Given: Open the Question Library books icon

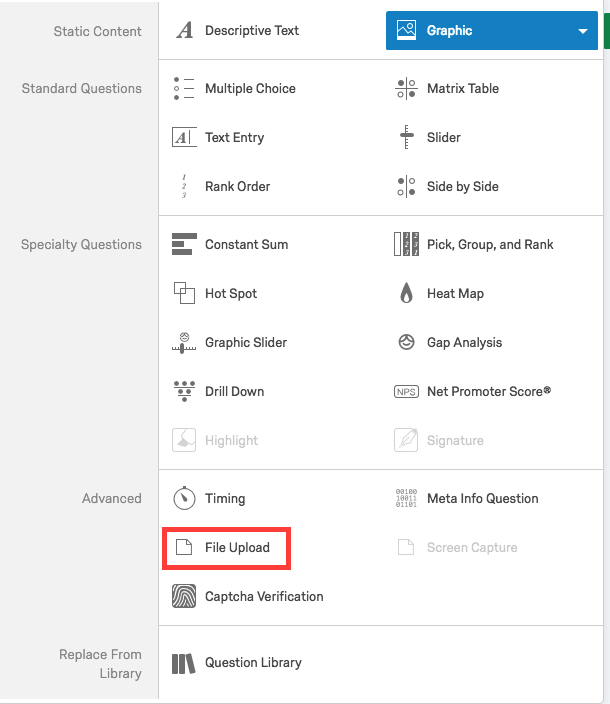Looking at the screenshot, I should tap(184, 663).
